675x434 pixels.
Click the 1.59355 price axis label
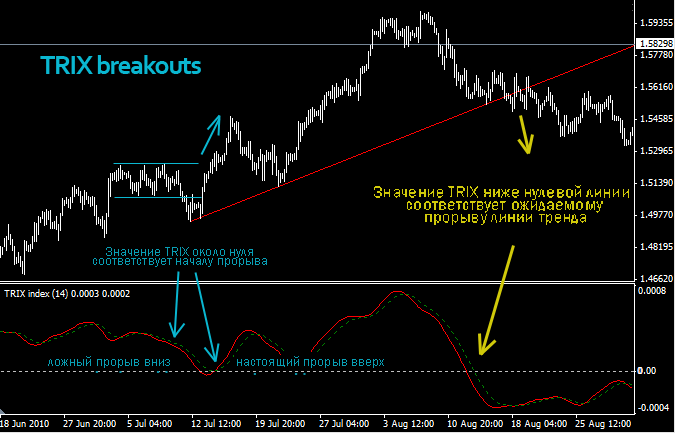[x=656, y=23]
